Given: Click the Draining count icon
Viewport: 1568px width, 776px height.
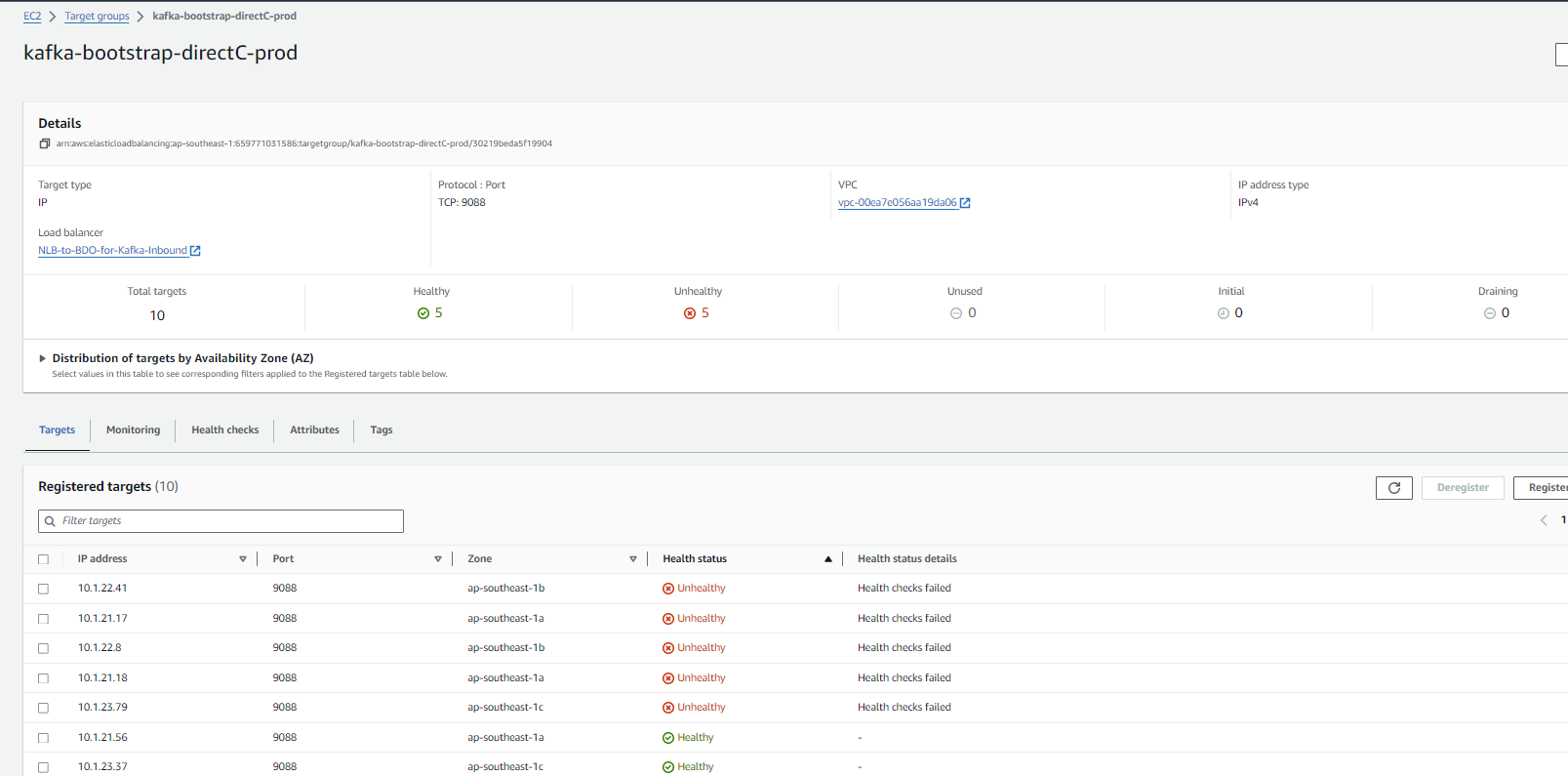Looking at the screenshot, I should [x=1490, y=313].
